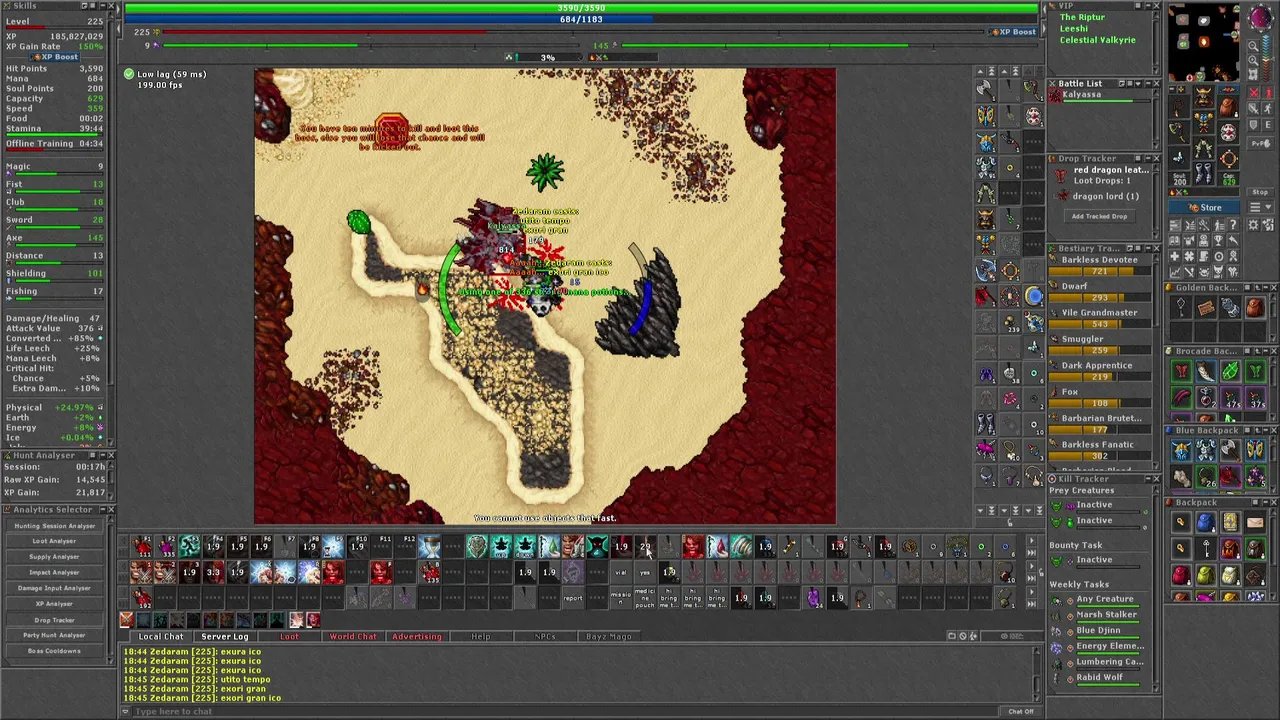
Task: Select key item in Golden Backpack
Action: coord(1181,307)
